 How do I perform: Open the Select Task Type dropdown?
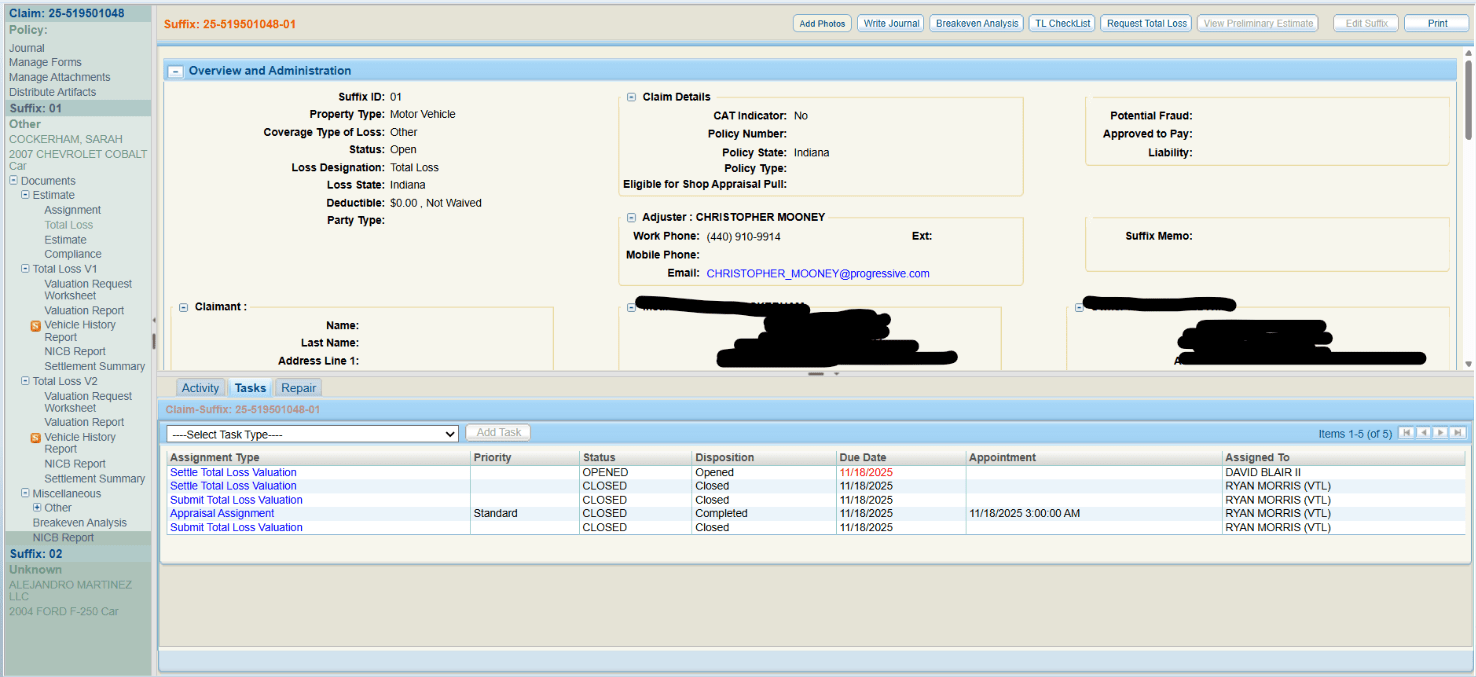pyautogui.click(x=312, y=434)
